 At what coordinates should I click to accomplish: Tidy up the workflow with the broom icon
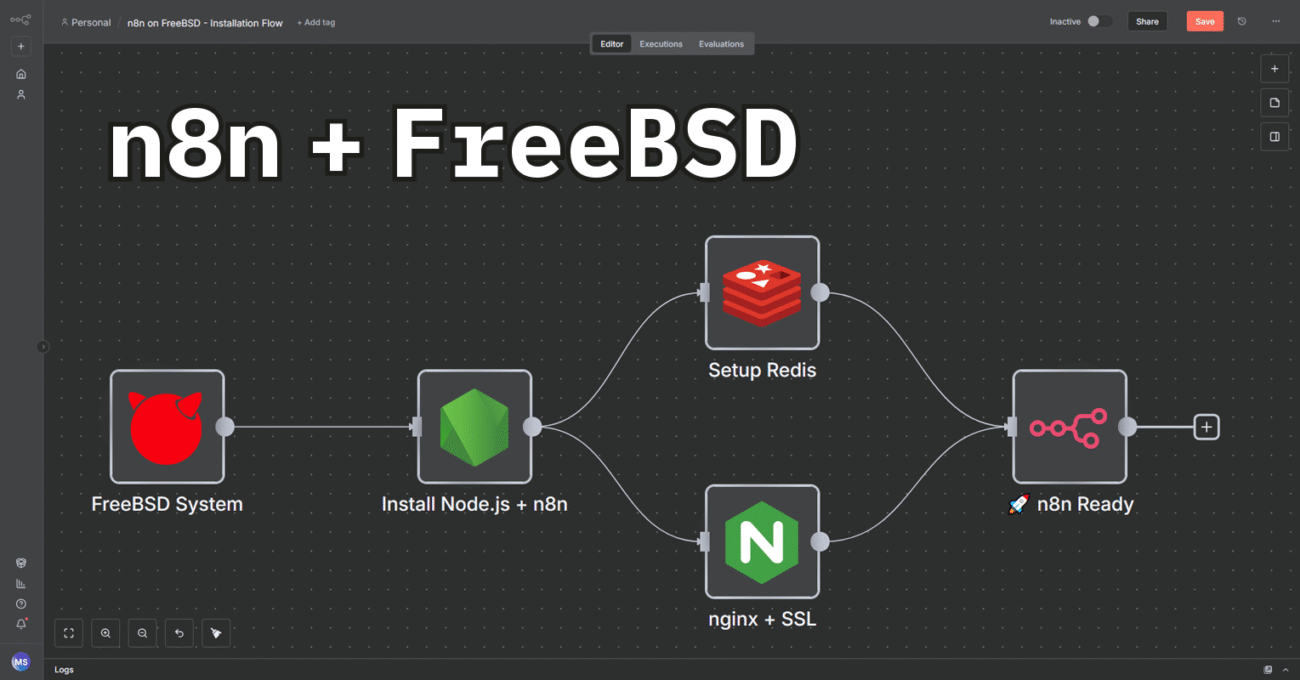point(216,633)
